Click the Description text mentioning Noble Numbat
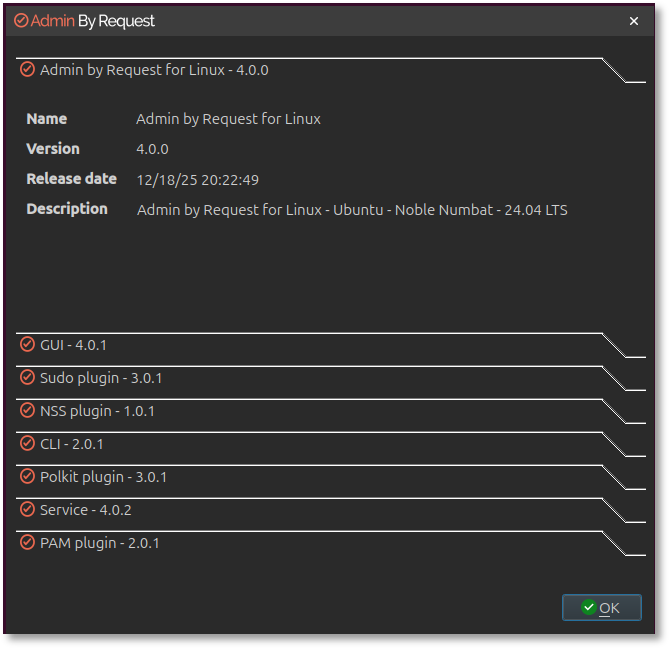This screenshot has height=648, width=669. coord(352,210)
